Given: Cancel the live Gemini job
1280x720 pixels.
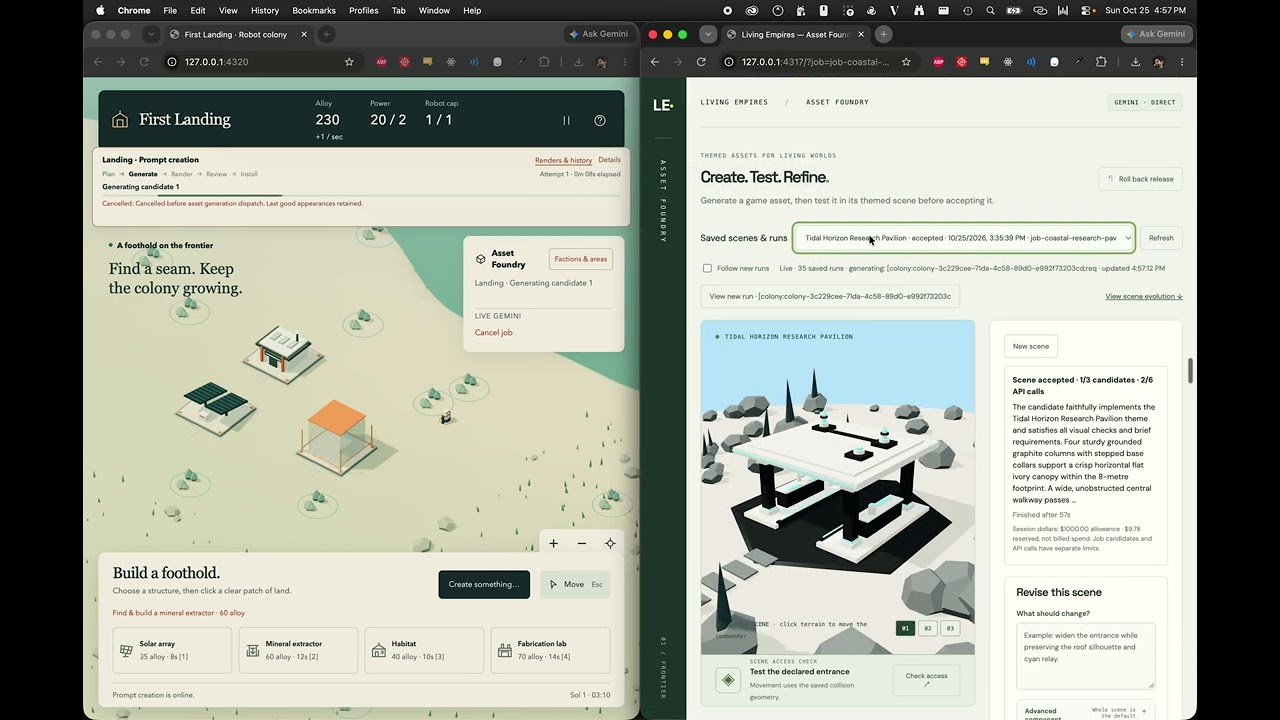Looking at the screenshot, I should point(494,333).
